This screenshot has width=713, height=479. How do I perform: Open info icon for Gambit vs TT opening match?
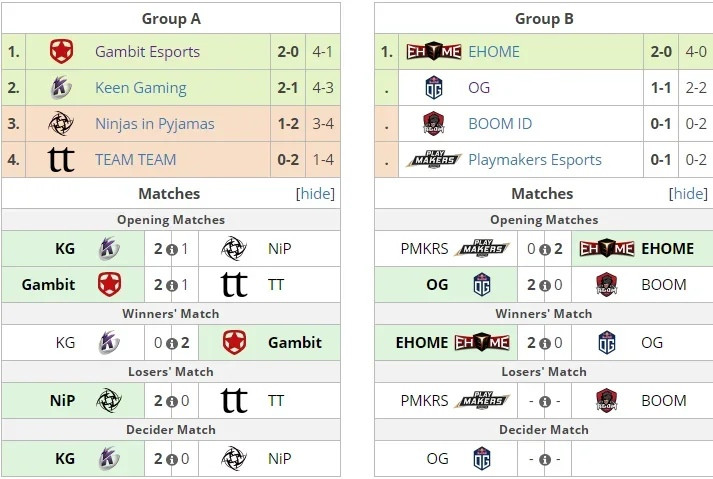click(x=171, y=285)
